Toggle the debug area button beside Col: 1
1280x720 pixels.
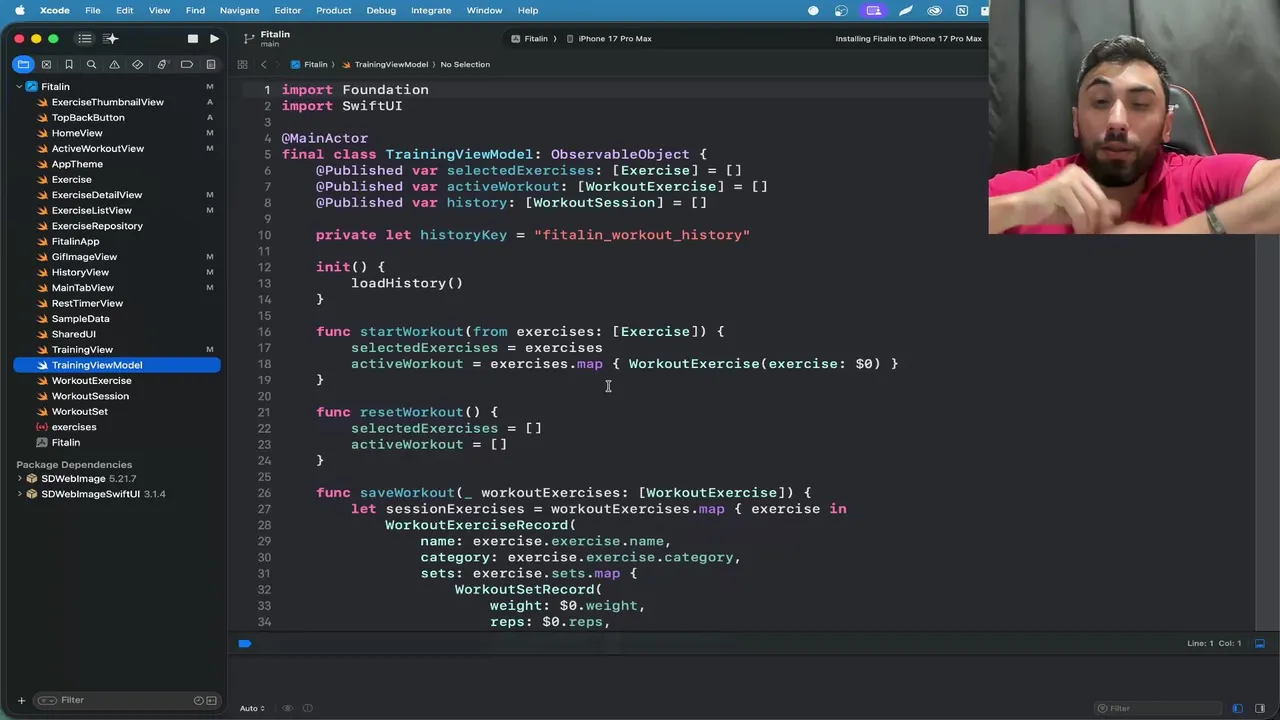pos(1260,643)
